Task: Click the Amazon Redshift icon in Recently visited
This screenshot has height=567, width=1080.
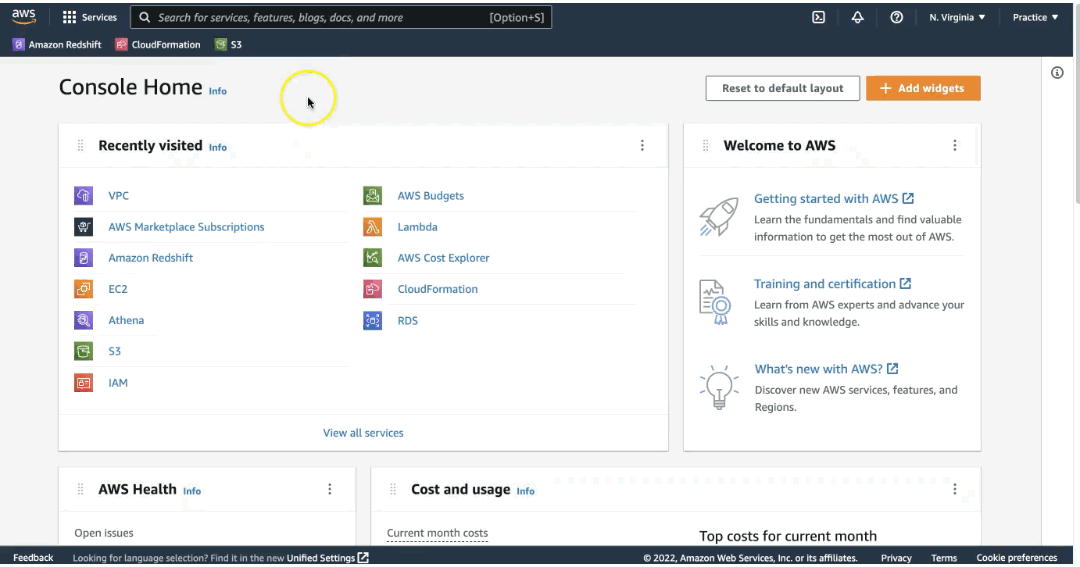Action: [x=83, y=258]
